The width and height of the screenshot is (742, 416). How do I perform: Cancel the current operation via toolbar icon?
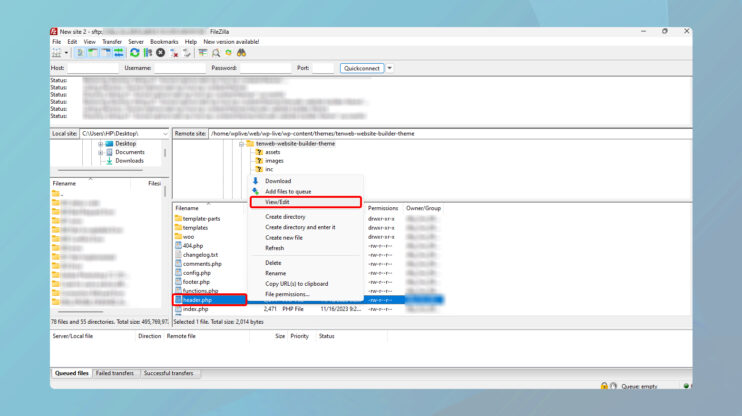[161, 52]
